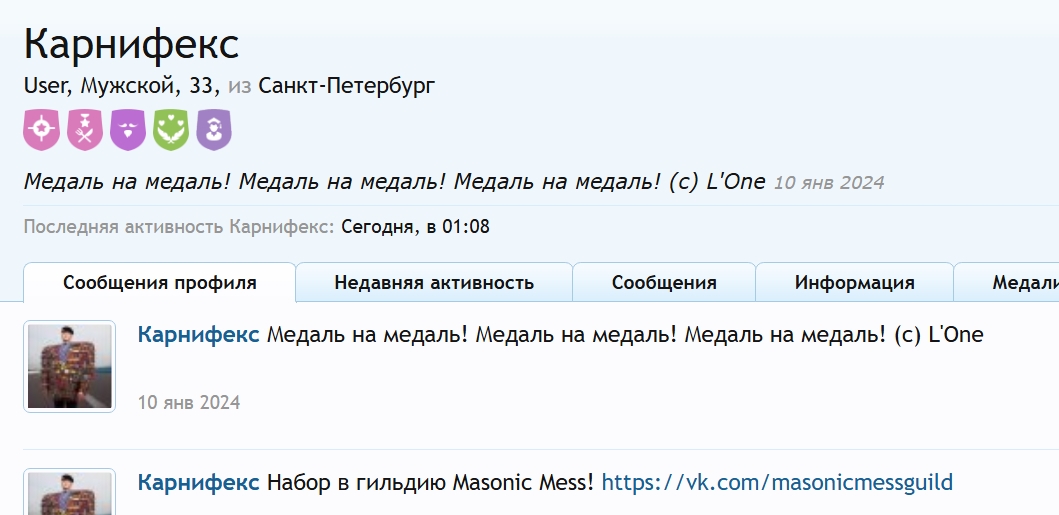Screen dimensions: 1059x515
Task: Open the purple mustache and beard medal badge
Action: tap(128, 130)
